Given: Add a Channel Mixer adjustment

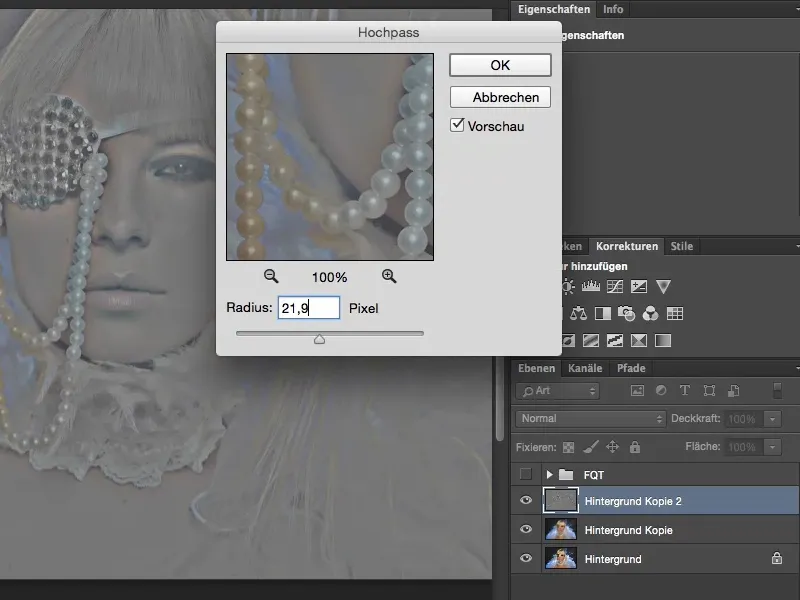Looking at the screenshot, I should 651,313.
